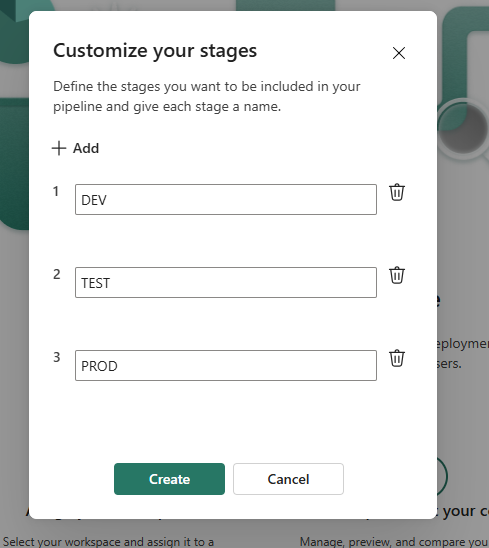
Task: Remove the TEST stage via its trash icon
Action: click(397, 275)
